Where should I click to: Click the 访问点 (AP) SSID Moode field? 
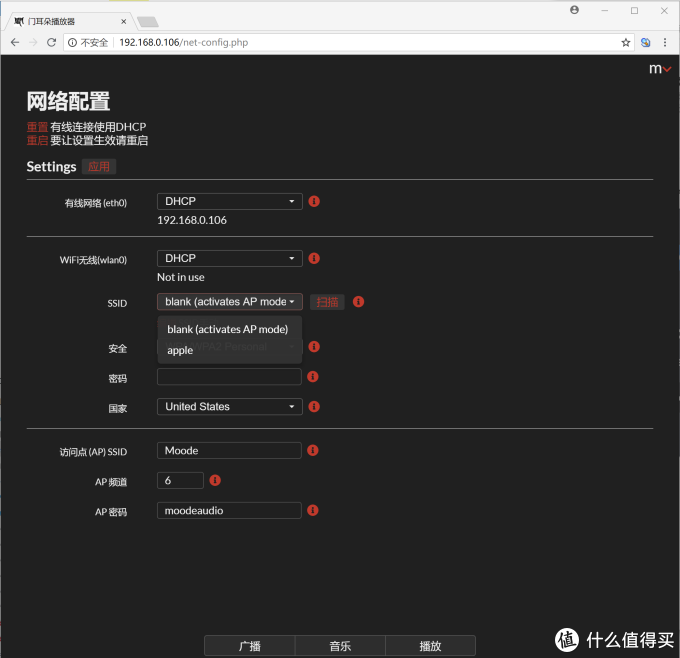229,450
